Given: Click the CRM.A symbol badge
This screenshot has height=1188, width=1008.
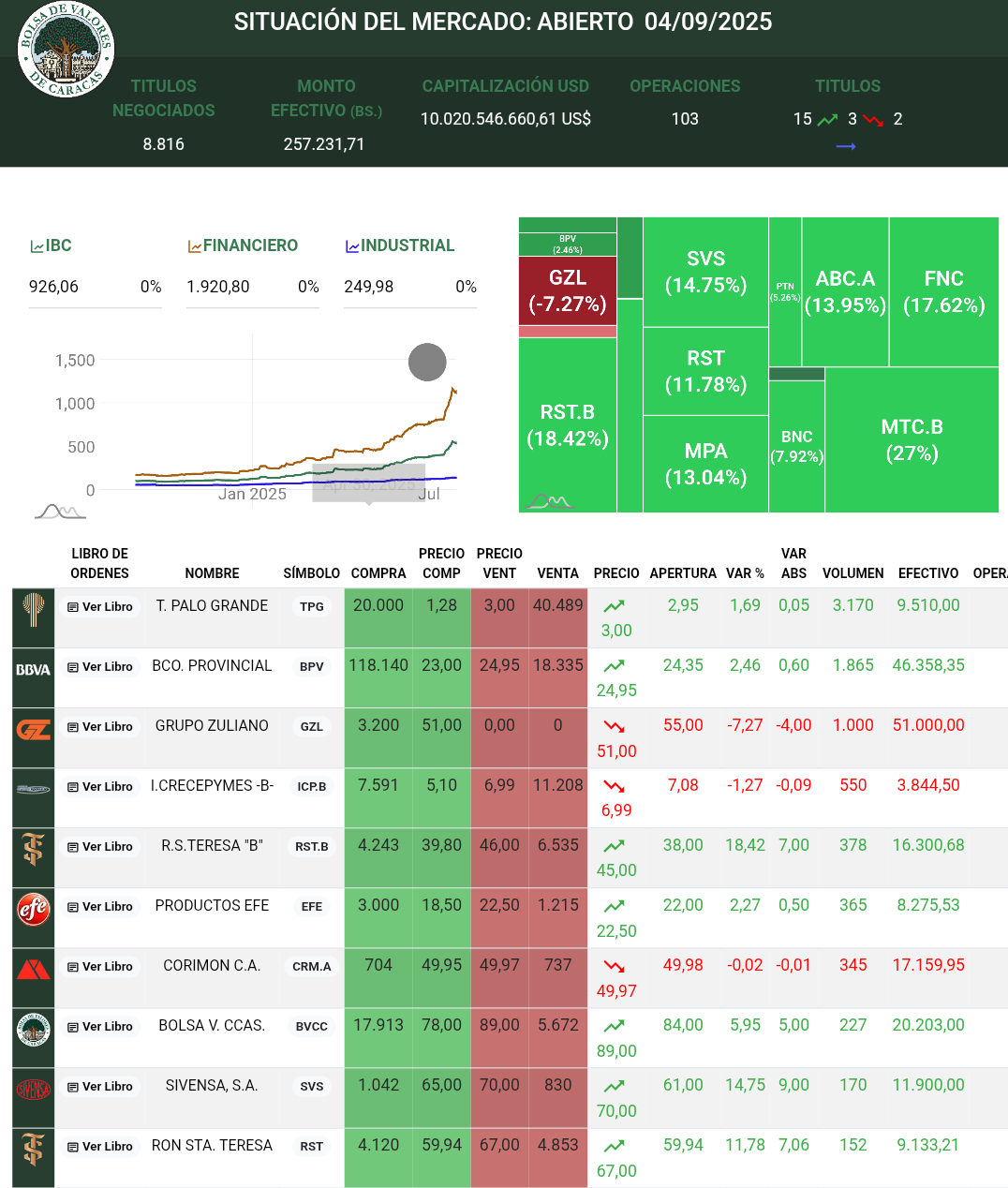Looking at the screenshot, I should (x=312, y=967).
